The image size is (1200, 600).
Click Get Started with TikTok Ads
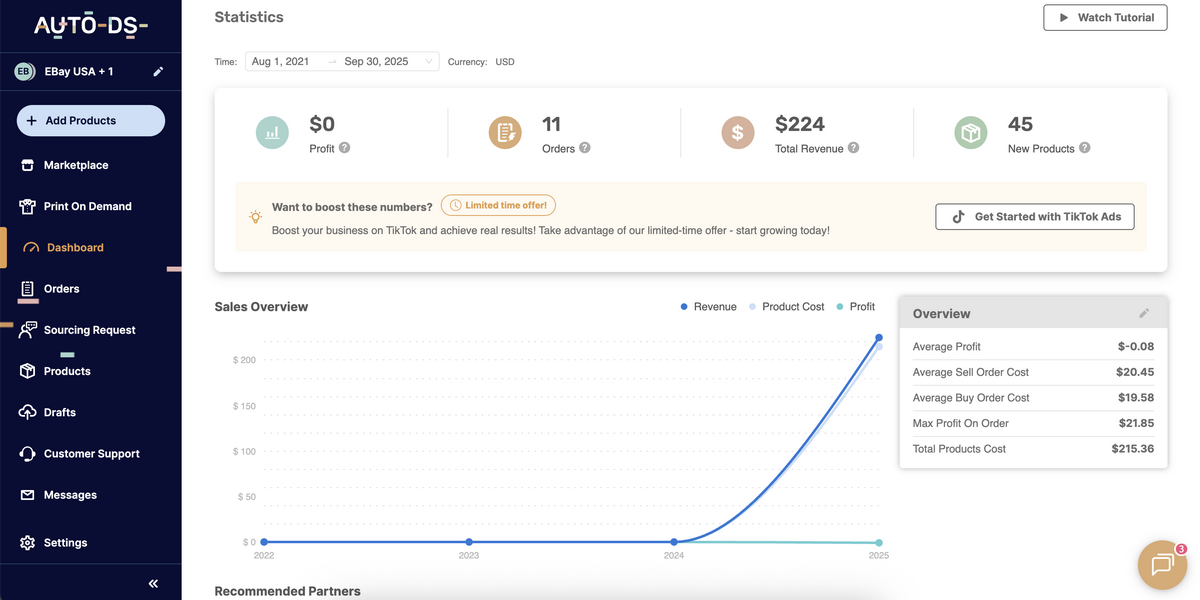[x=1034, y=216]
